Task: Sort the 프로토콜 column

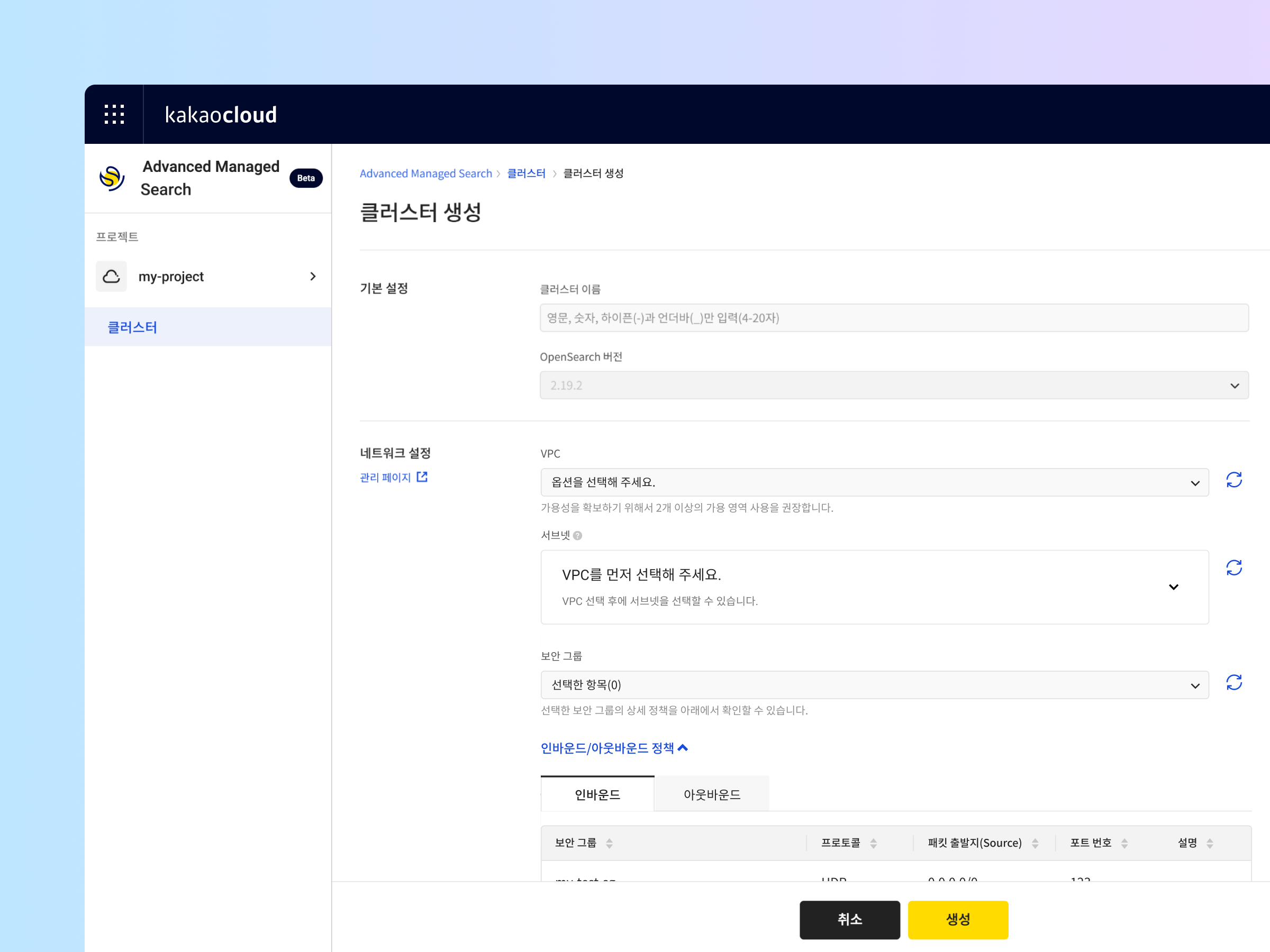Action: point(874,843)
